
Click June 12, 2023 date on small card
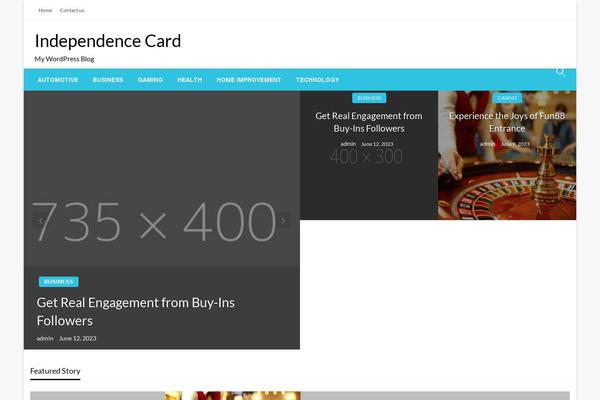tap(377, 144)
